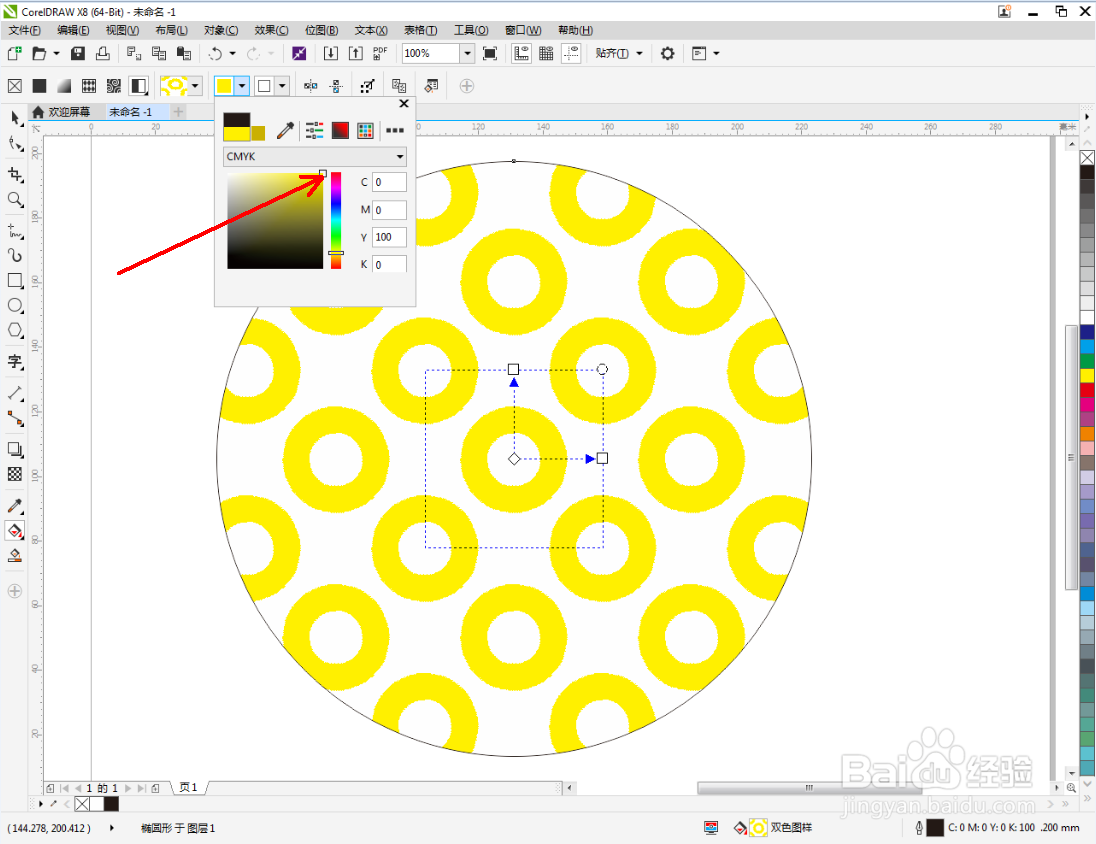Publish to PDF icon
The image size is (1096, 844).
380,53
